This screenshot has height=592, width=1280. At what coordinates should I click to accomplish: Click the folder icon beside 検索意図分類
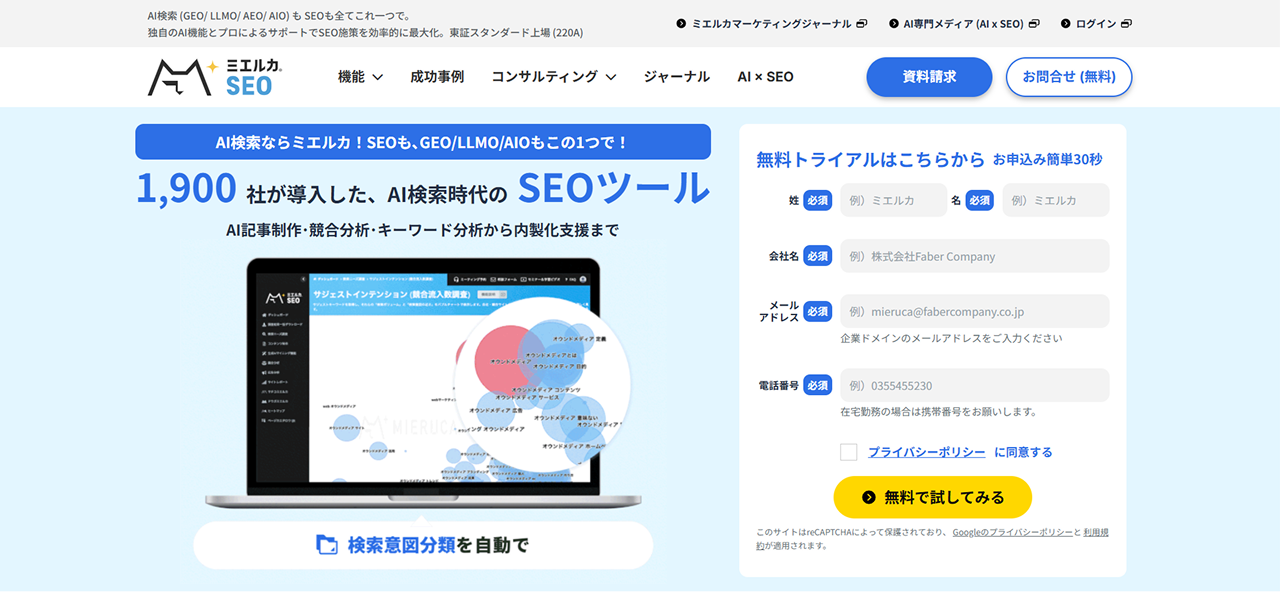[x=327, y=545]
